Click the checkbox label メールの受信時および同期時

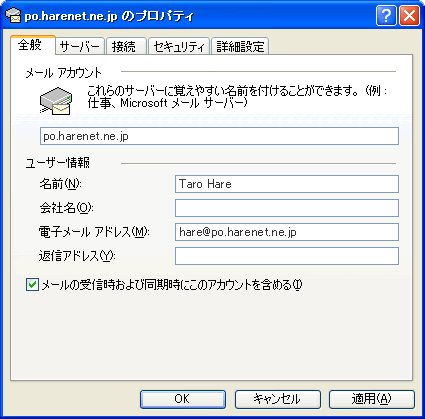[172, 285]
